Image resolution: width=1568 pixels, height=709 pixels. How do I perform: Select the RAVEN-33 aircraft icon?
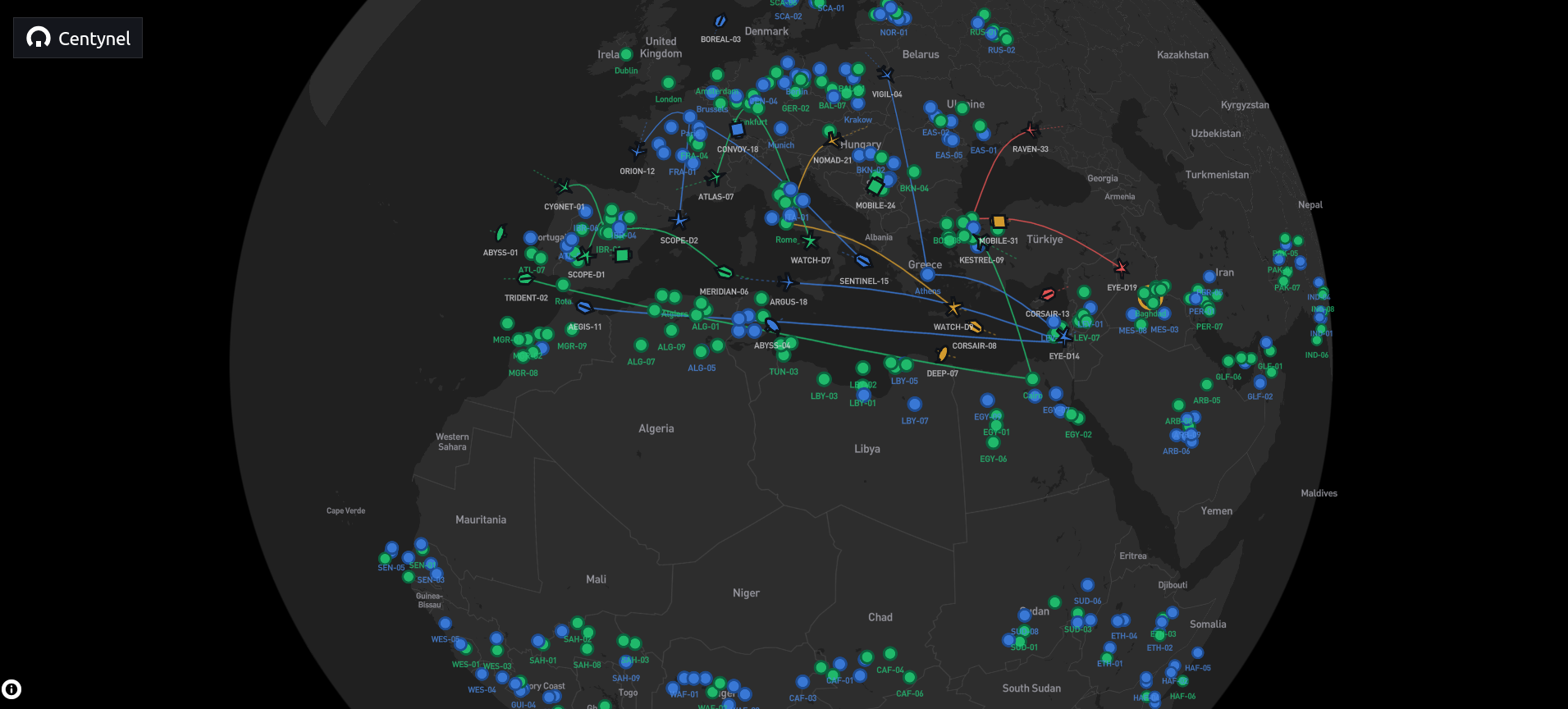pyautogui.click(x=1031, y=130)
